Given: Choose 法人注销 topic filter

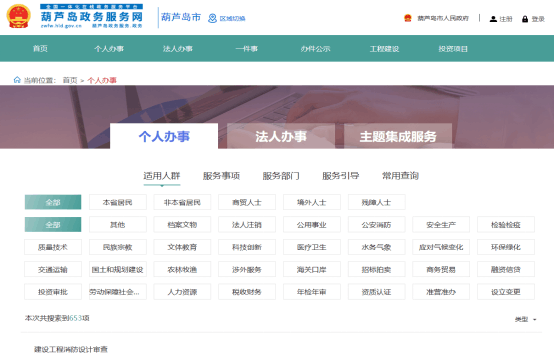Looking at the screenshot, I should (247, 224).
